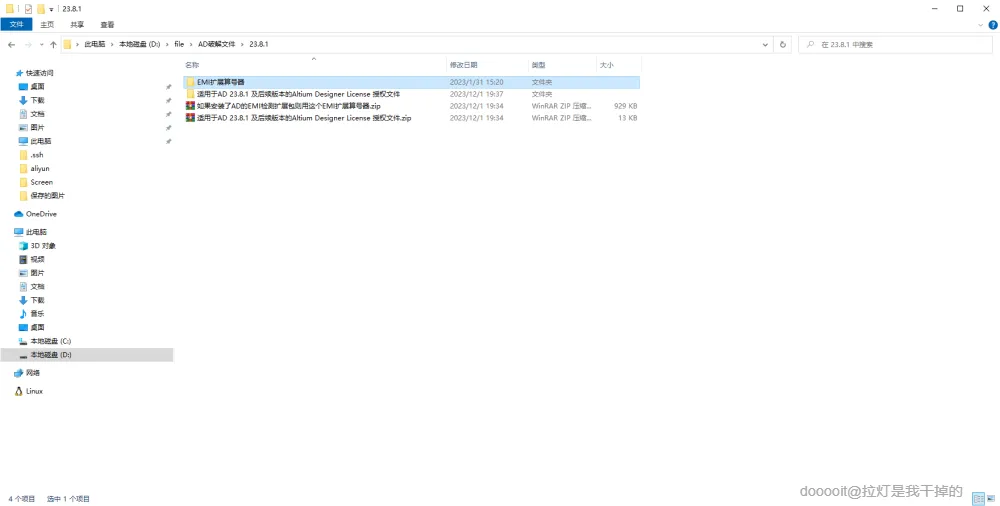Go up one level with Up arrow
The height and width of the screenshot is (506, 1000).
[x=53, y=45]
